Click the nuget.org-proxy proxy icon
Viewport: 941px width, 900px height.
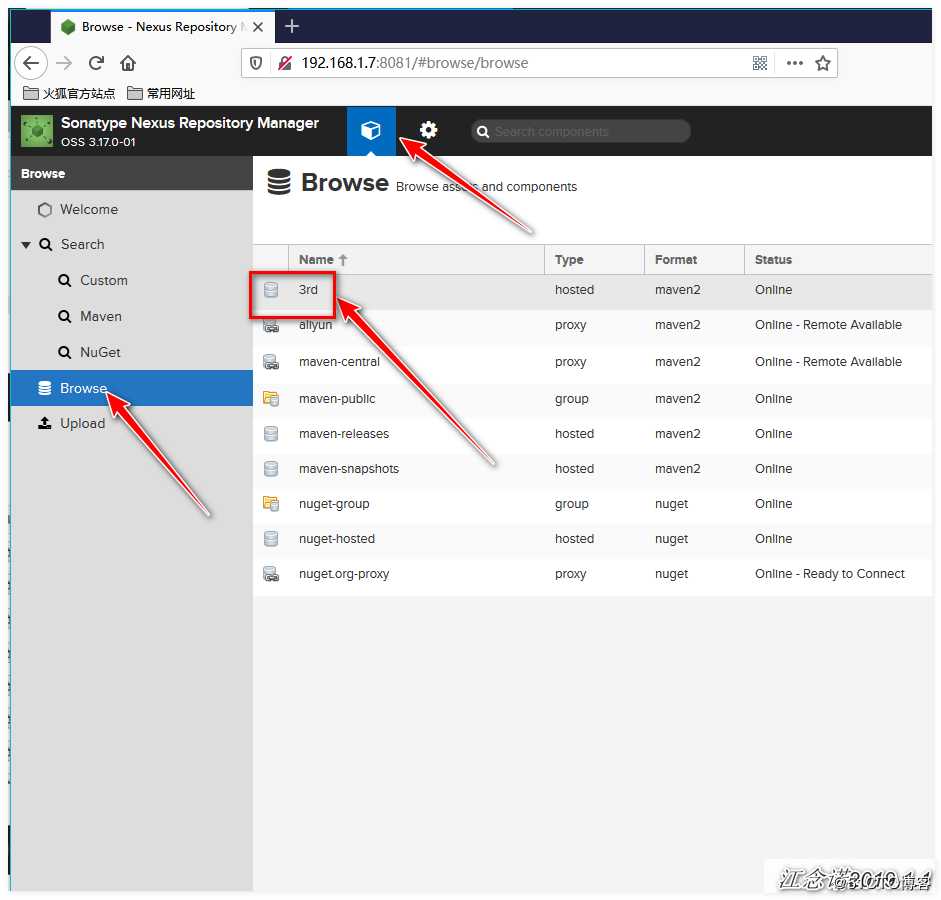271,574
